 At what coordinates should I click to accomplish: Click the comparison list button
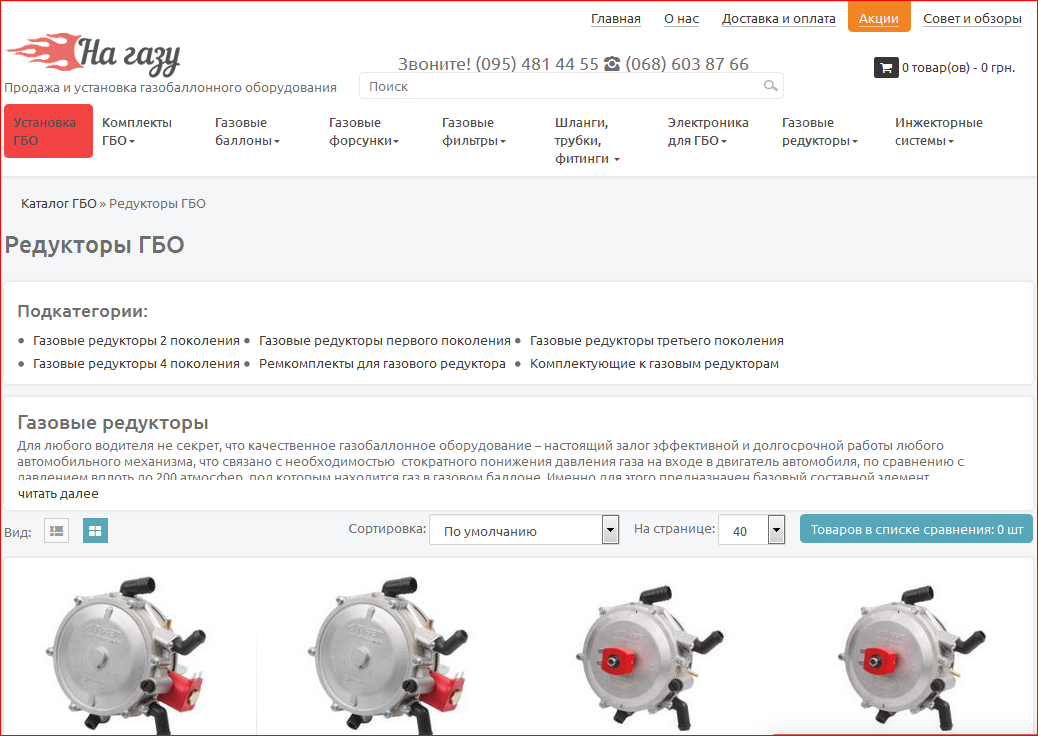coord(916,530)
